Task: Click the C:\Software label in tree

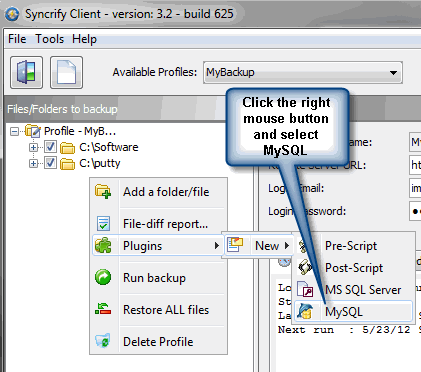Action: pos(109,147)
